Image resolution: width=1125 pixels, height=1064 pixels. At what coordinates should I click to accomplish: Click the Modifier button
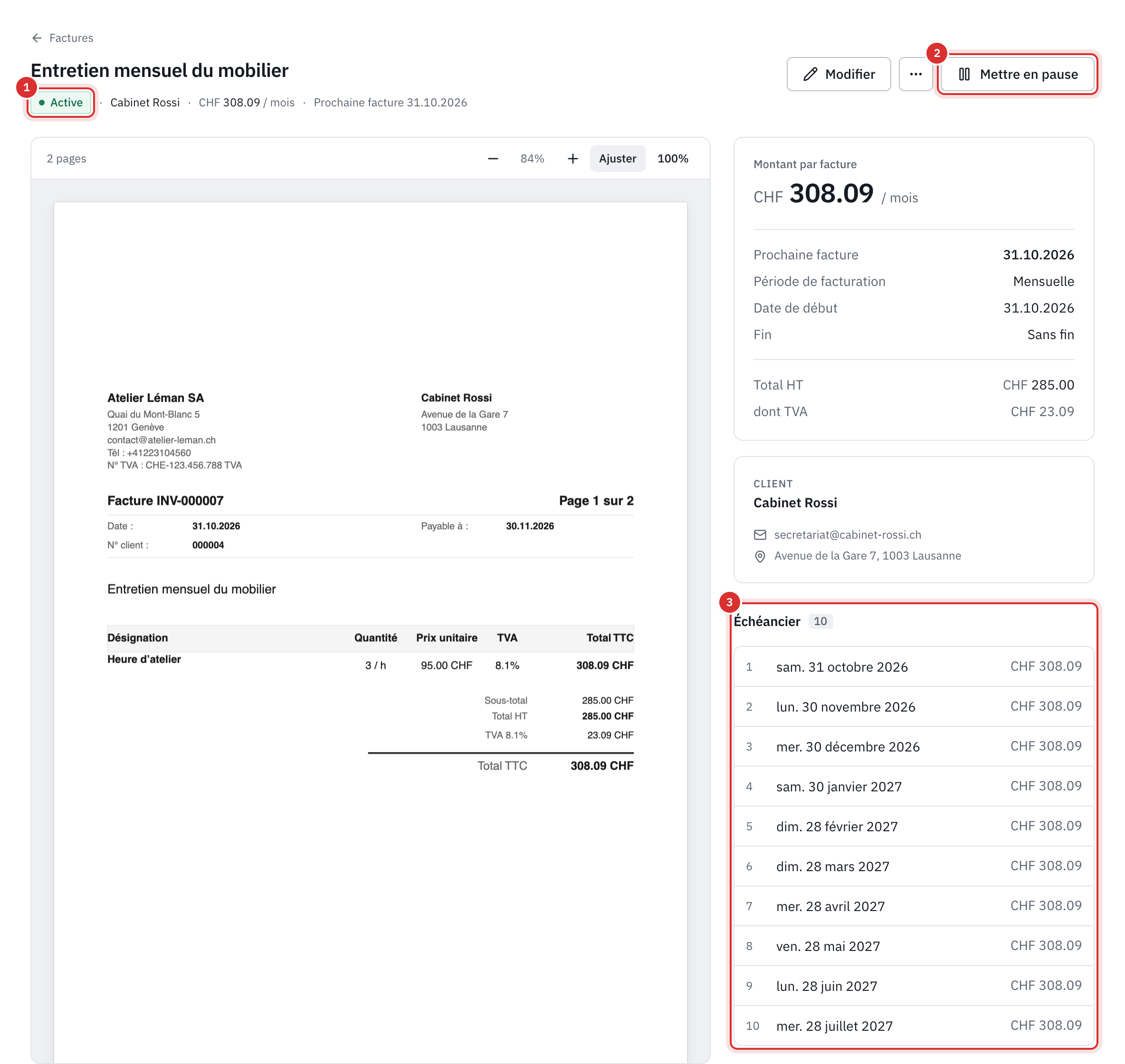[x=839, y=74]
